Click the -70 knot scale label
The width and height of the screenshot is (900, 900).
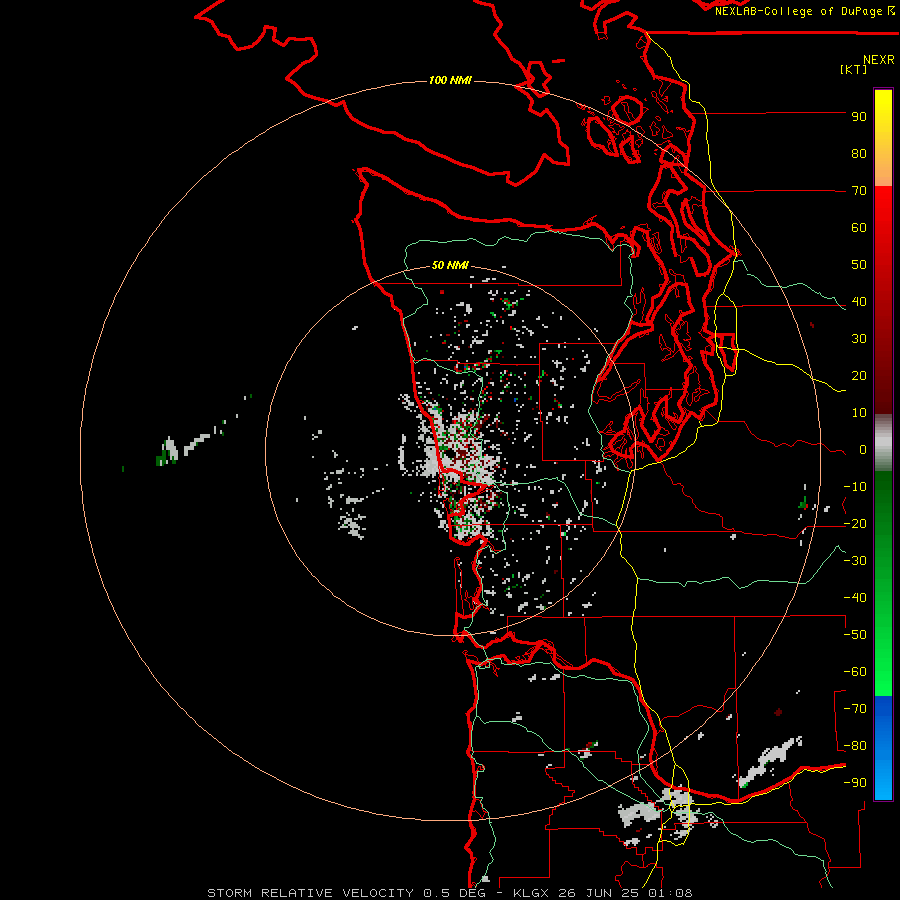[x=855, y=709]
